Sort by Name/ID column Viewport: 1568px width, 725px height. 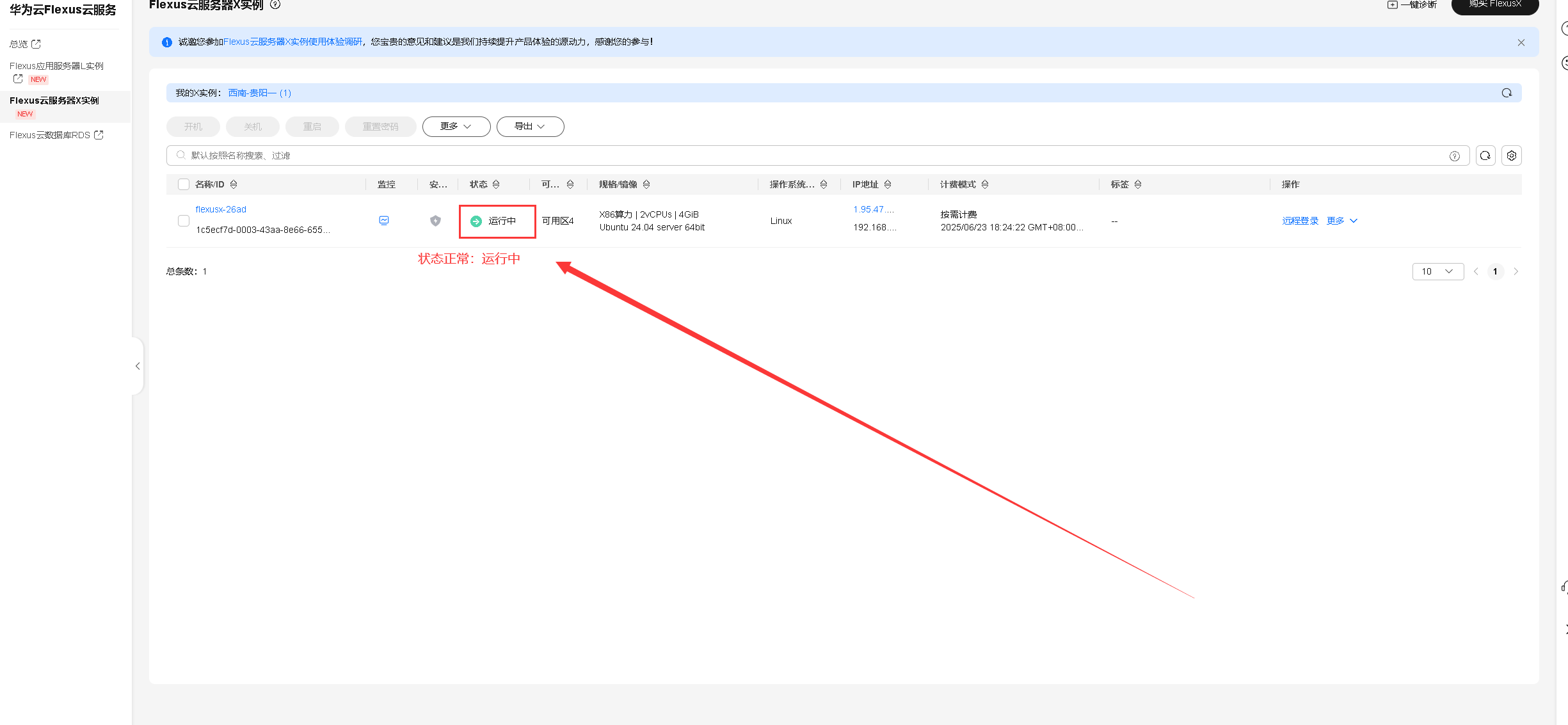(234, 184)
